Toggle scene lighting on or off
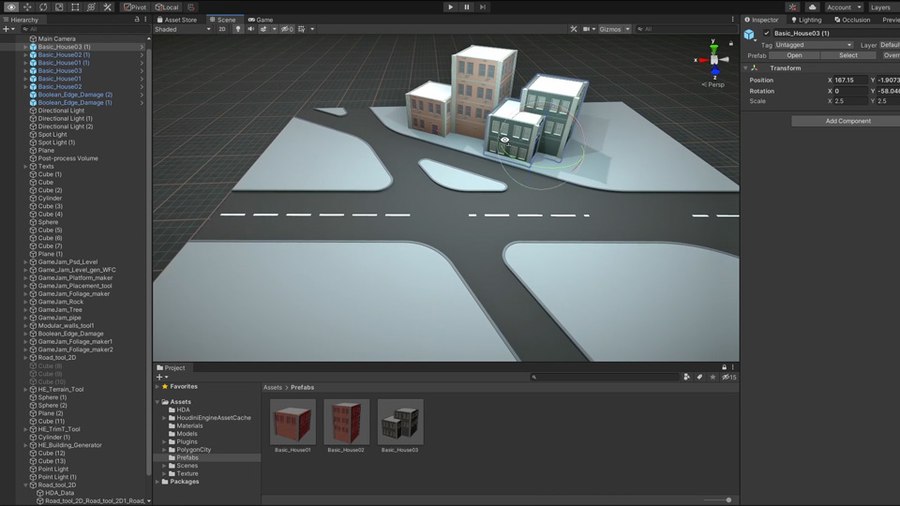The width and height of the screenshot is (900, 506). [238, 29]
